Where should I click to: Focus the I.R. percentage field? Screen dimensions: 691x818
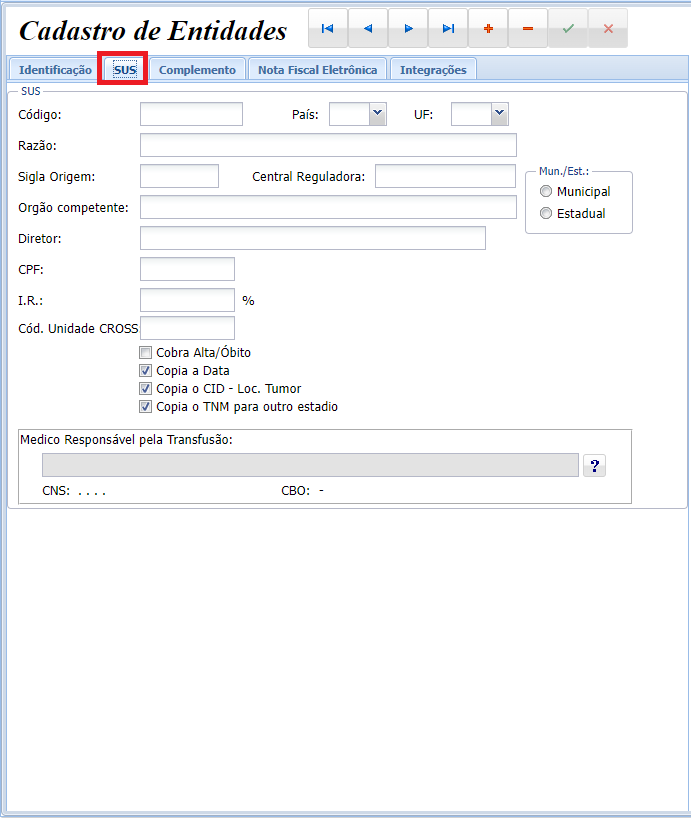[187, 300]
